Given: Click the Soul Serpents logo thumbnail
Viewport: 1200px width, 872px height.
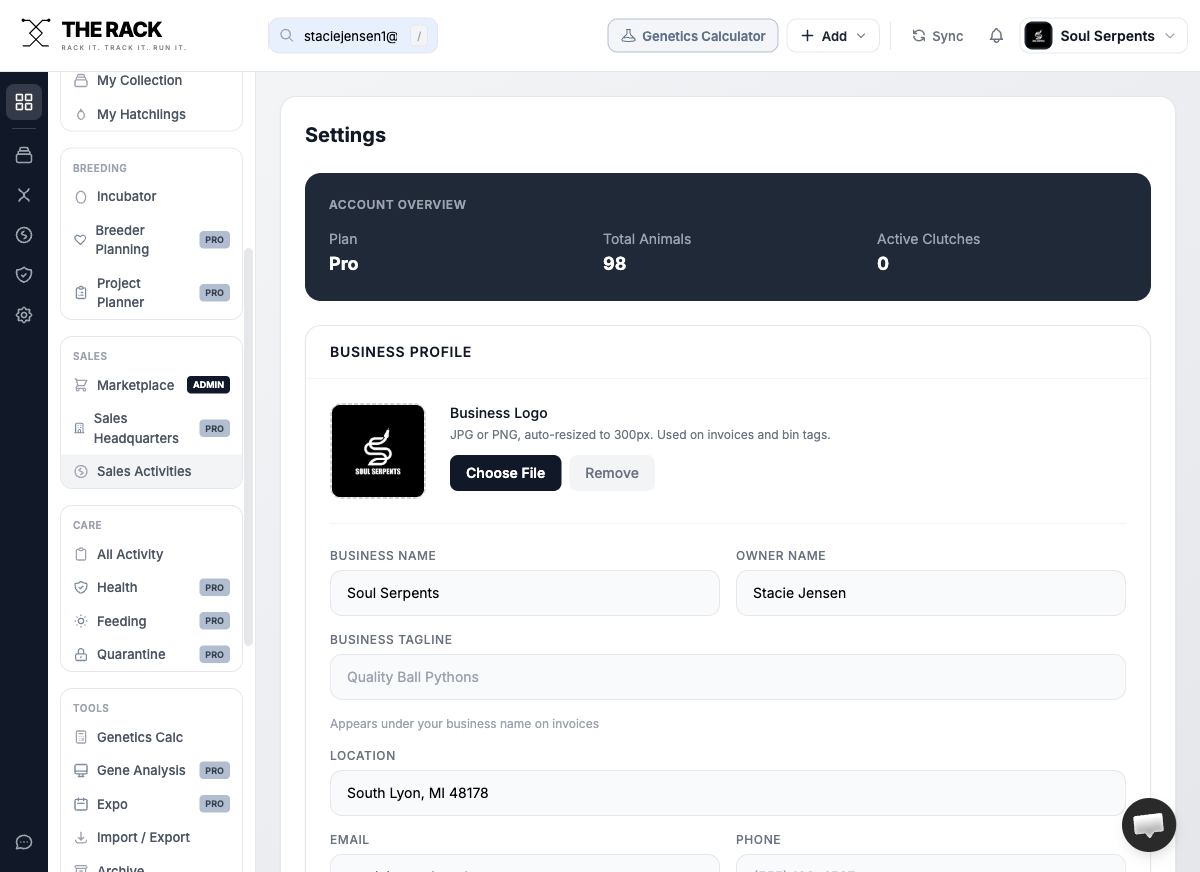Looking at the screenshot, I should pyautogui.click(x=378, y=451).
